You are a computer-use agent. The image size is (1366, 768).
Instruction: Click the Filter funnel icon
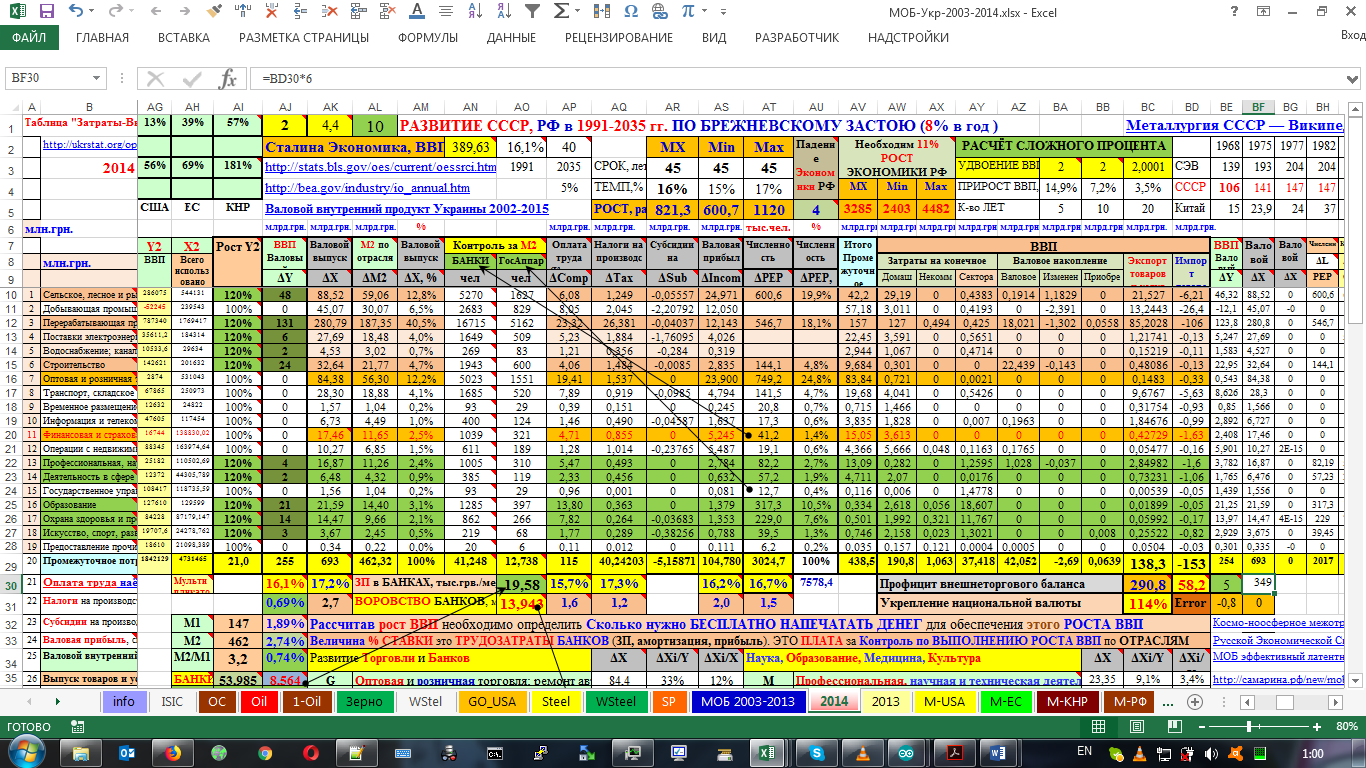[534, 12]
